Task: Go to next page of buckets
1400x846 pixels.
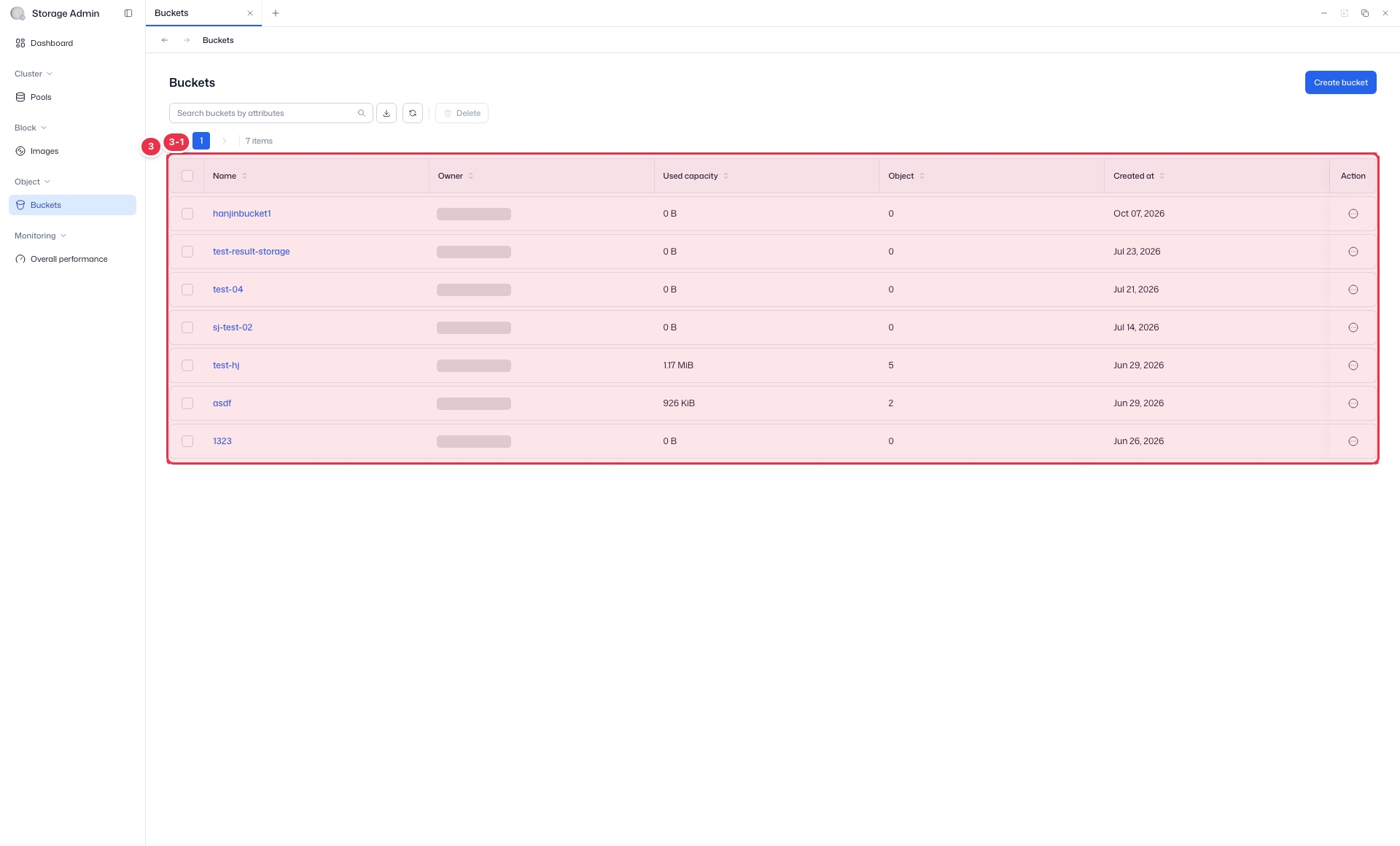Action: click(x=225, y=141)
